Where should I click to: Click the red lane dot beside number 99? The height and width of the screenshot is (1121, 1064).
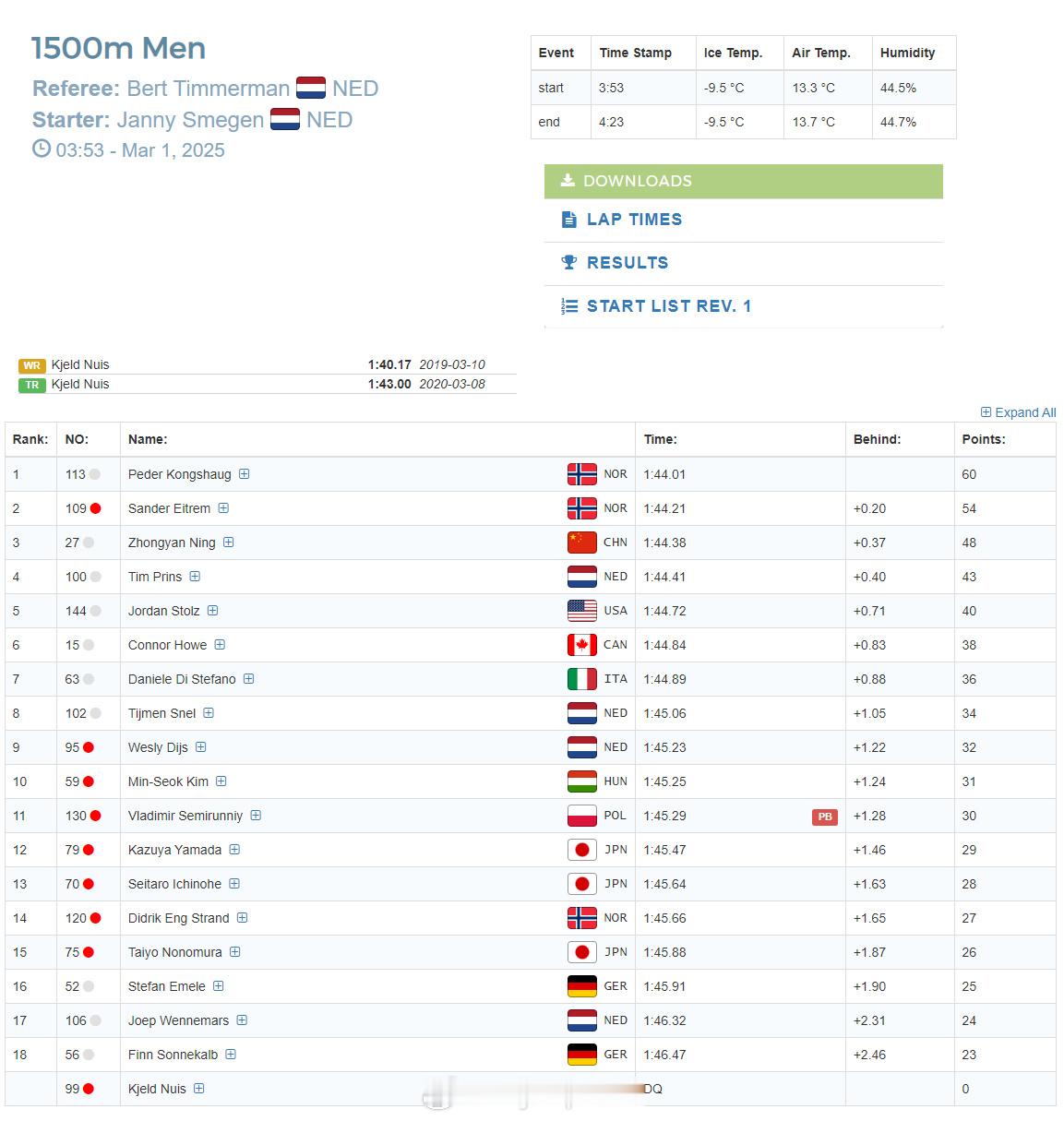pos(89,1089)
